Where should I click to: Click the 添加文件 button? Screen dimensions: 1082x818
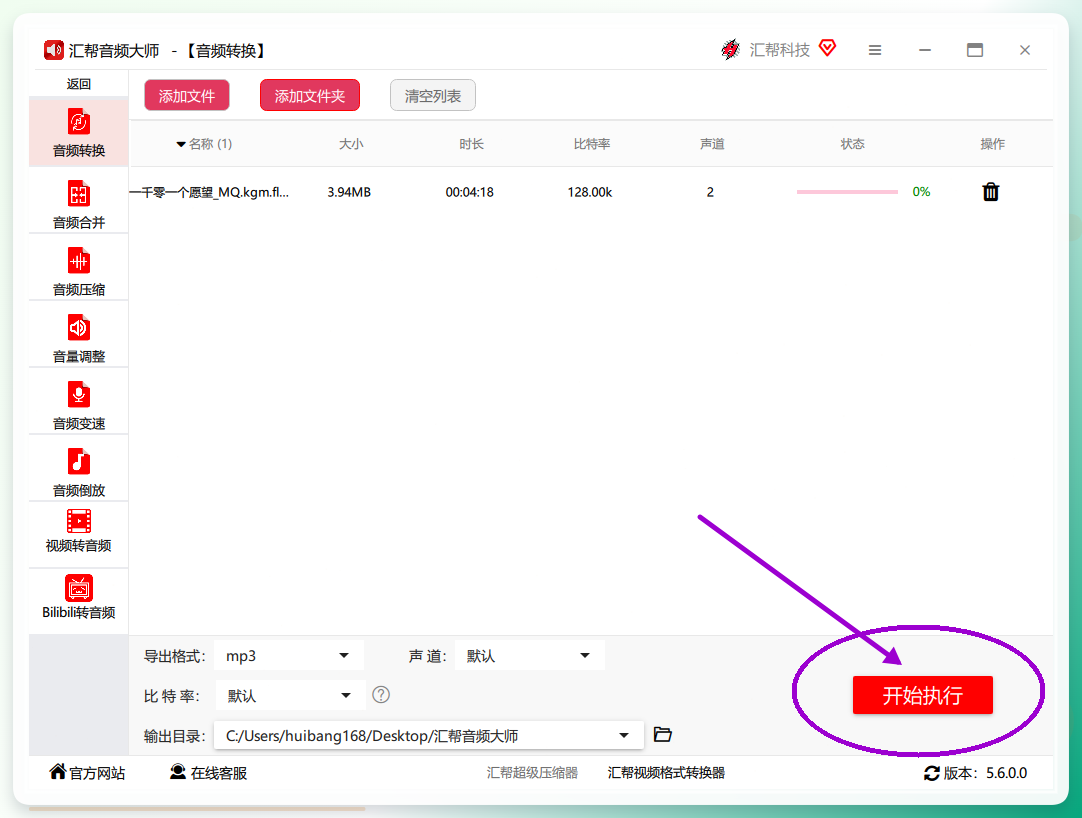coord(187,96)
